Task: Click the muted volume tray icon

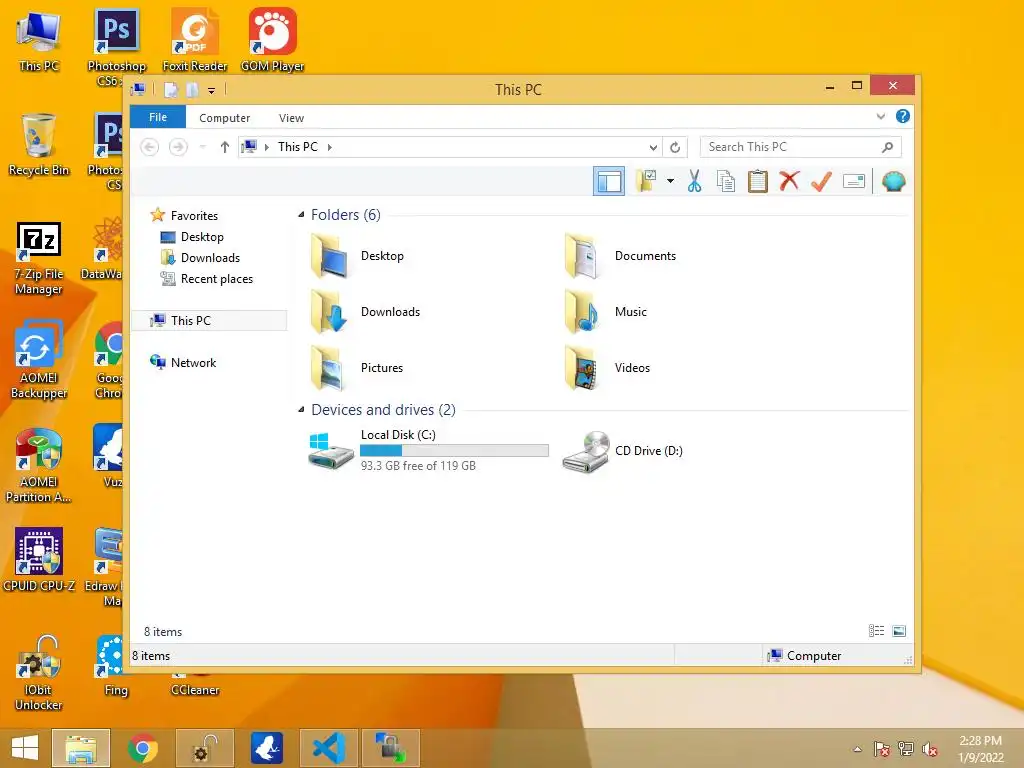Action: click(929, 749)
